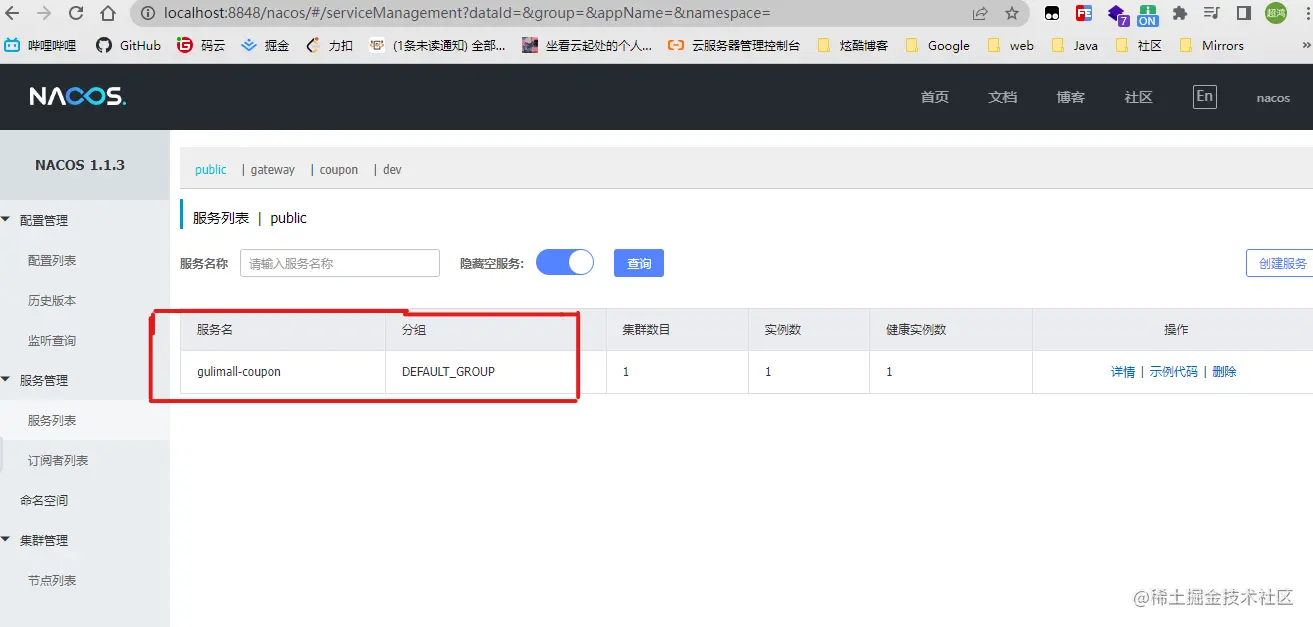Click the purple extension icon with badge 7
The image size is (1313, 627).
pos(1117,15)
